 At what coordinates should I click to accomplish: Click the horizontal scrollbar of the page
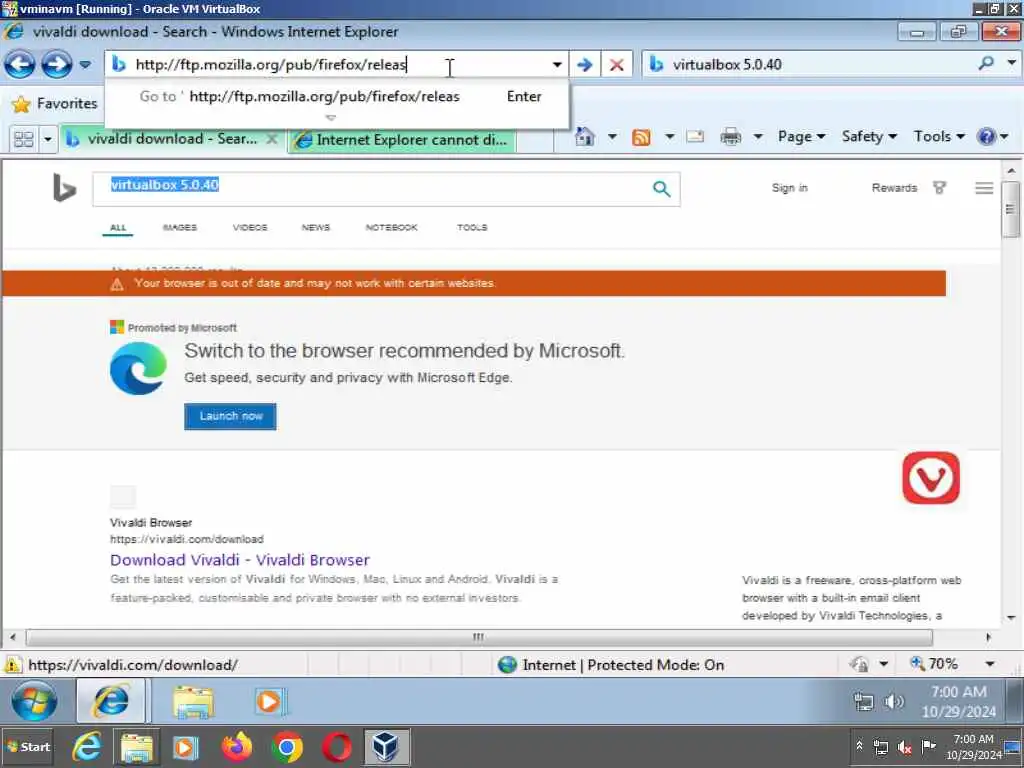pyautogui.click(x=479, y=637)
